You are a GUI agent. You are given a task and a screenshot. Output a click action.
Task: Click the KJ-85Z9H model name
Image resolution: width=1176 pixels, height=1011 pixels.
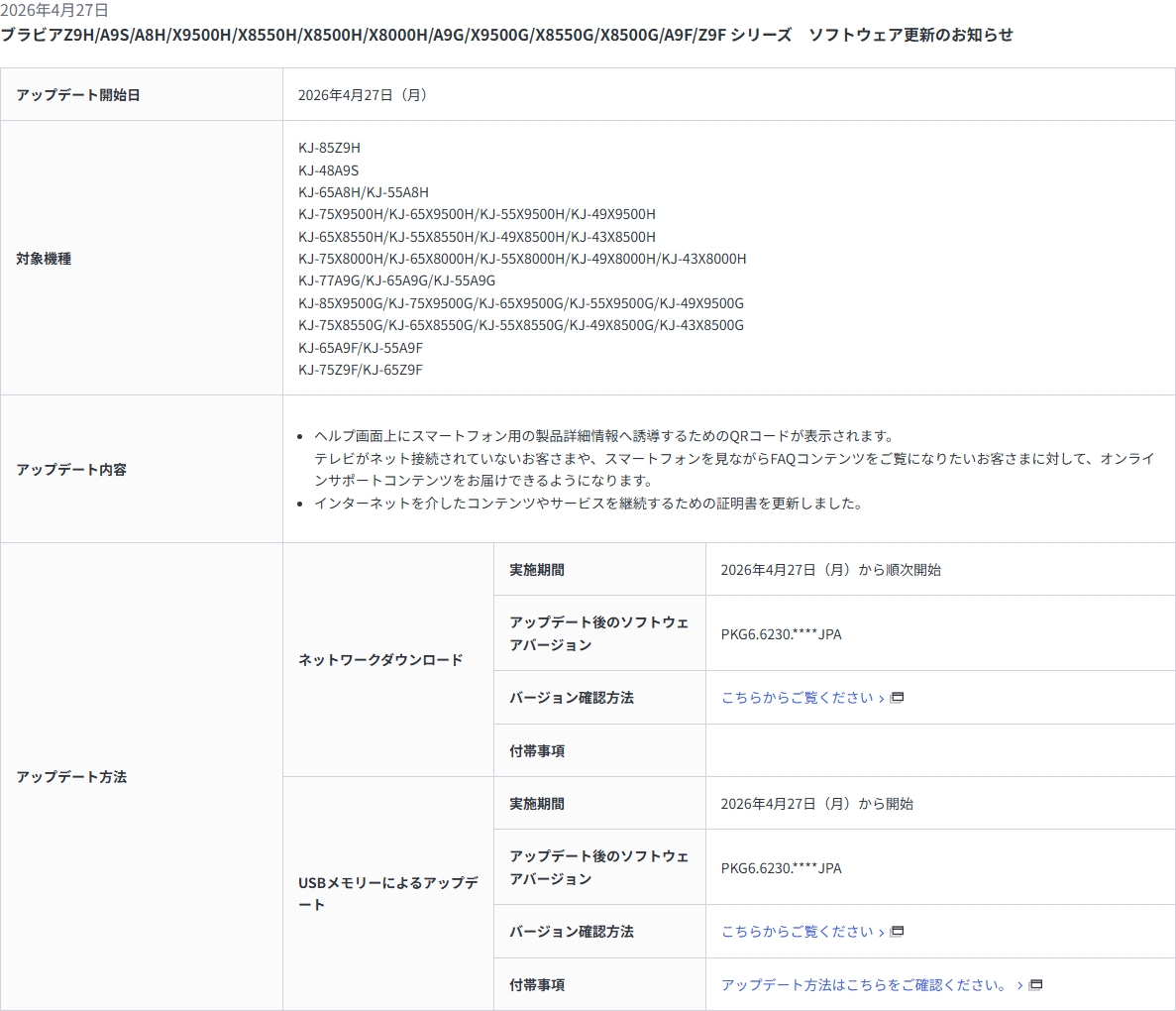pos(329,148)
